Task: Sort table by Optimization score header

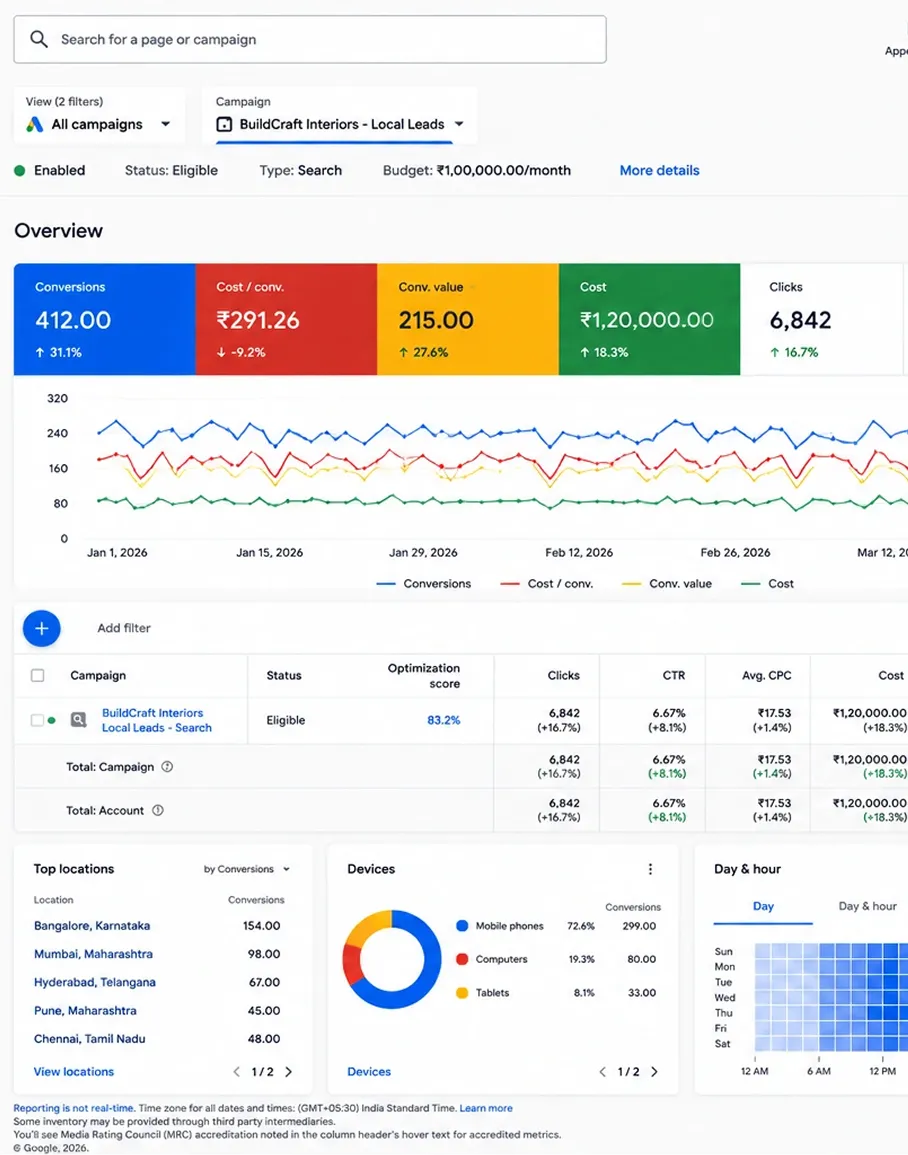Action: (424, 675)
